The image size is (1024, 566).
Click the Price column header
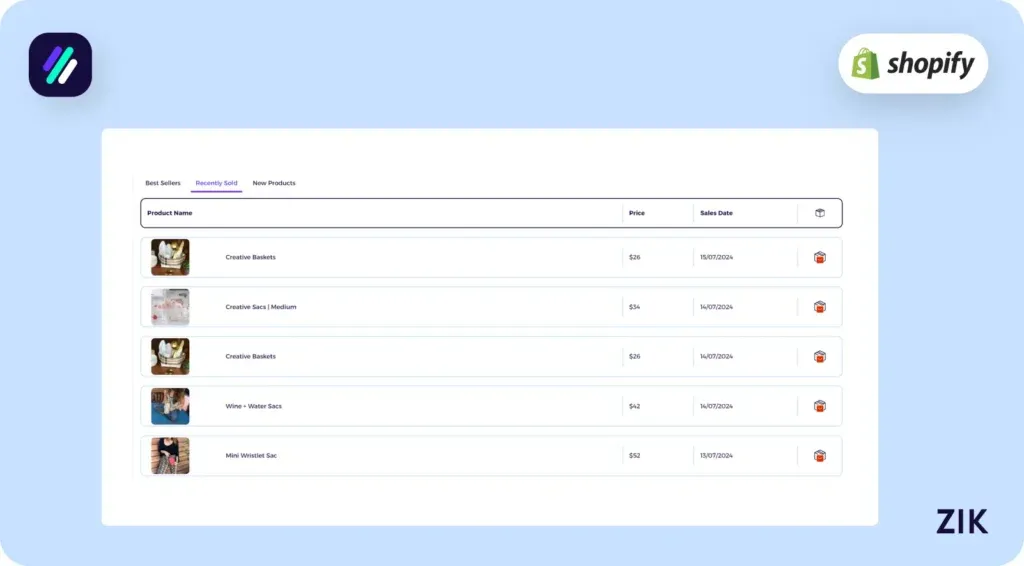[x=637, y=213]
